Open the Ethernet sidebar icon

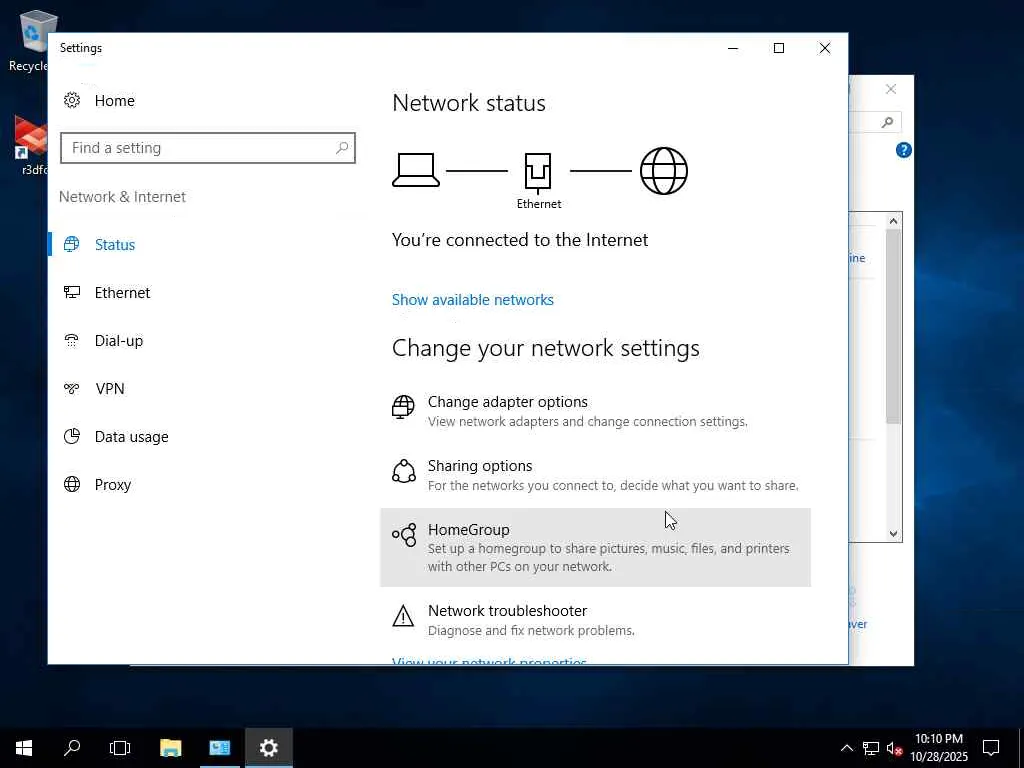pyautogui.click(x=72, y=292)
